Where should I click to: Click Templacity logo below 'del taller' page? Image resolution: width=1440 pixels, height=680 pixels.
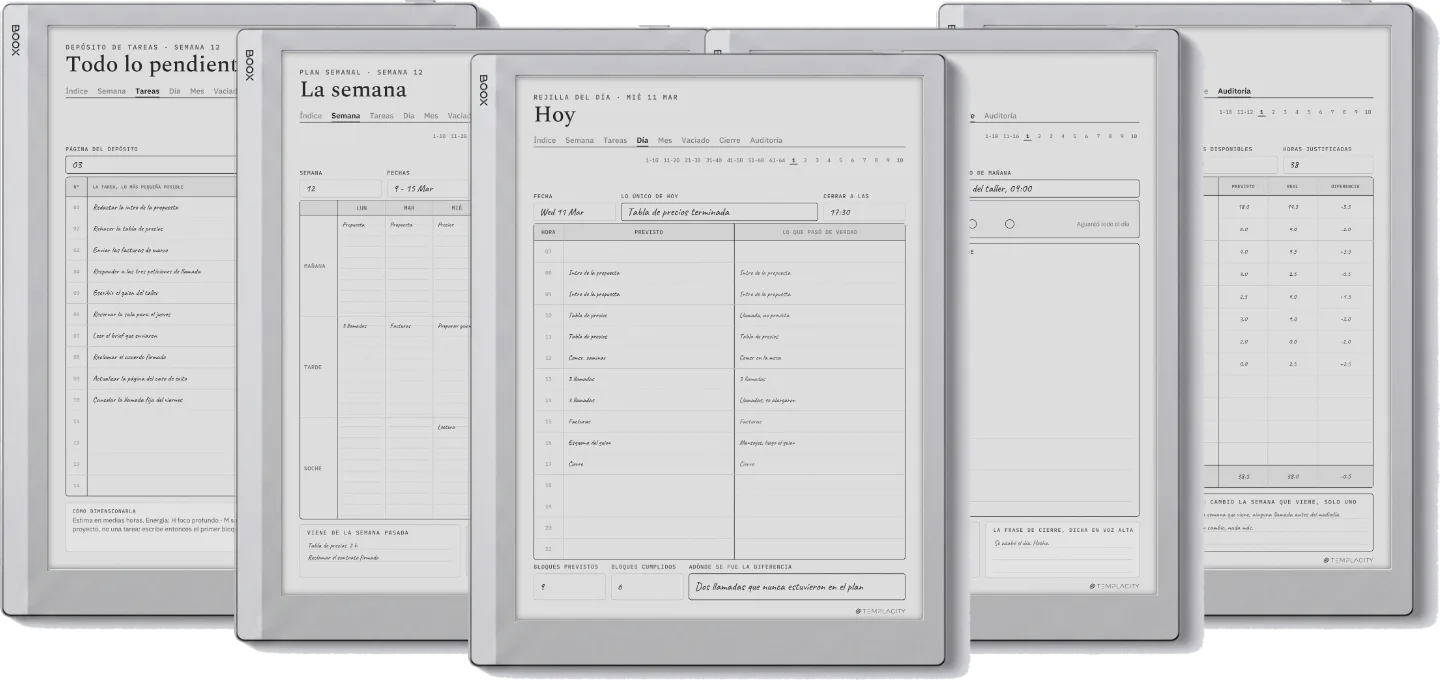coord(1114,586)
